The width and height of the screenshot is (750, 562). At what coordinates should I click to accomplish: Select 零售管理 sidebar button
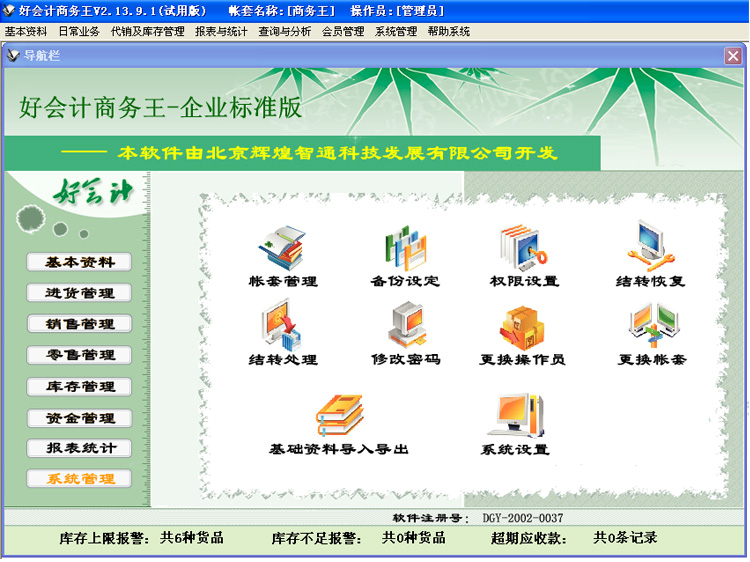tap(79, 355)
